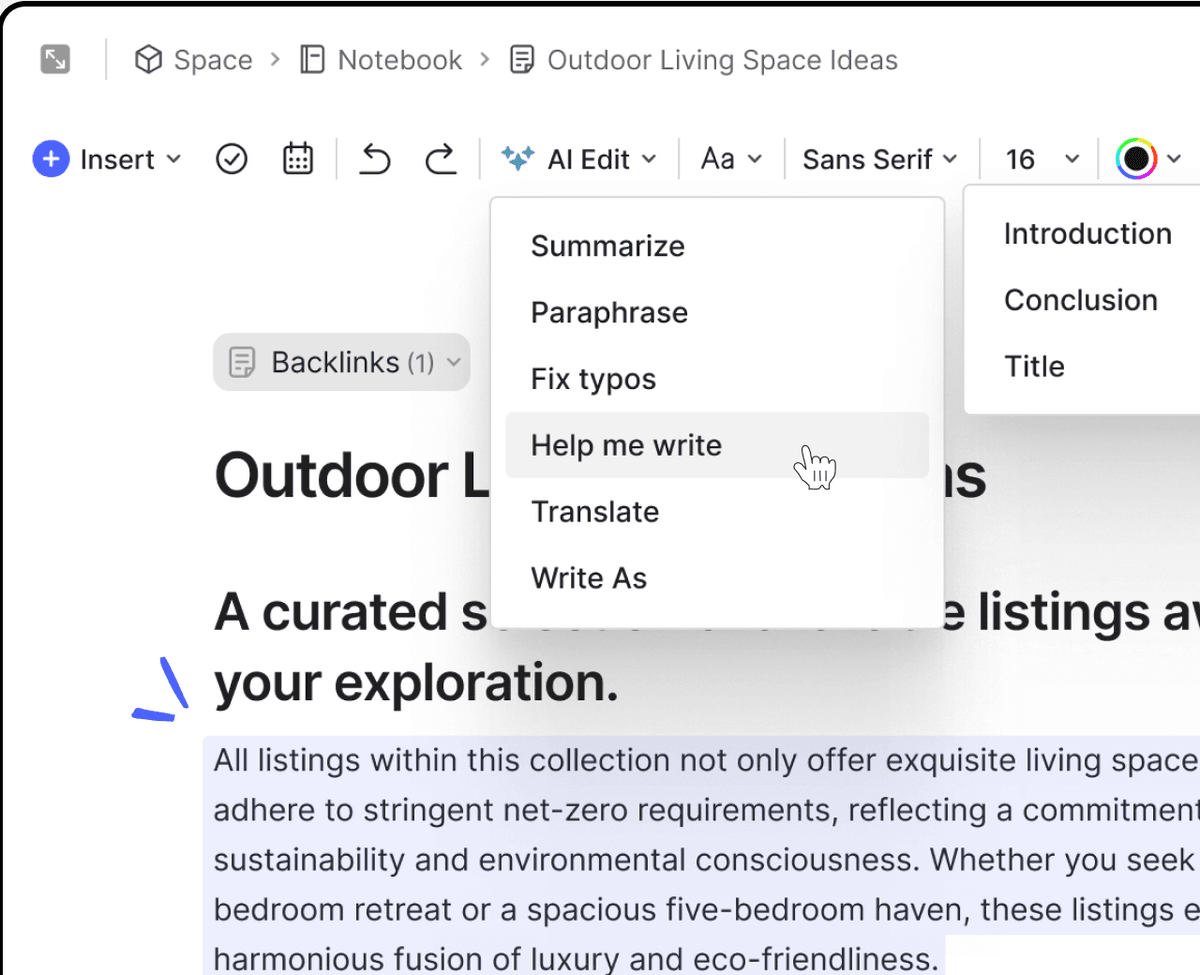
Task: Open Space in the breadcrumb
Action: pos(213,60)
